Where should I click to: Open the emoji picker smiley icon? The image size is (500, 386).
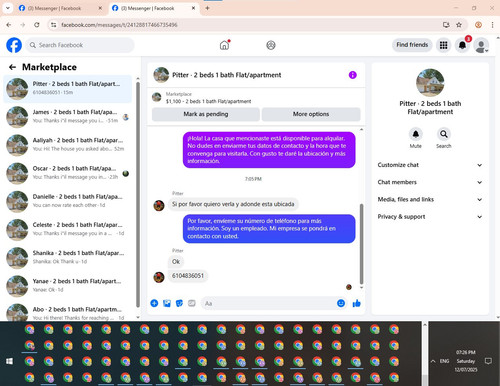(341, 303)
